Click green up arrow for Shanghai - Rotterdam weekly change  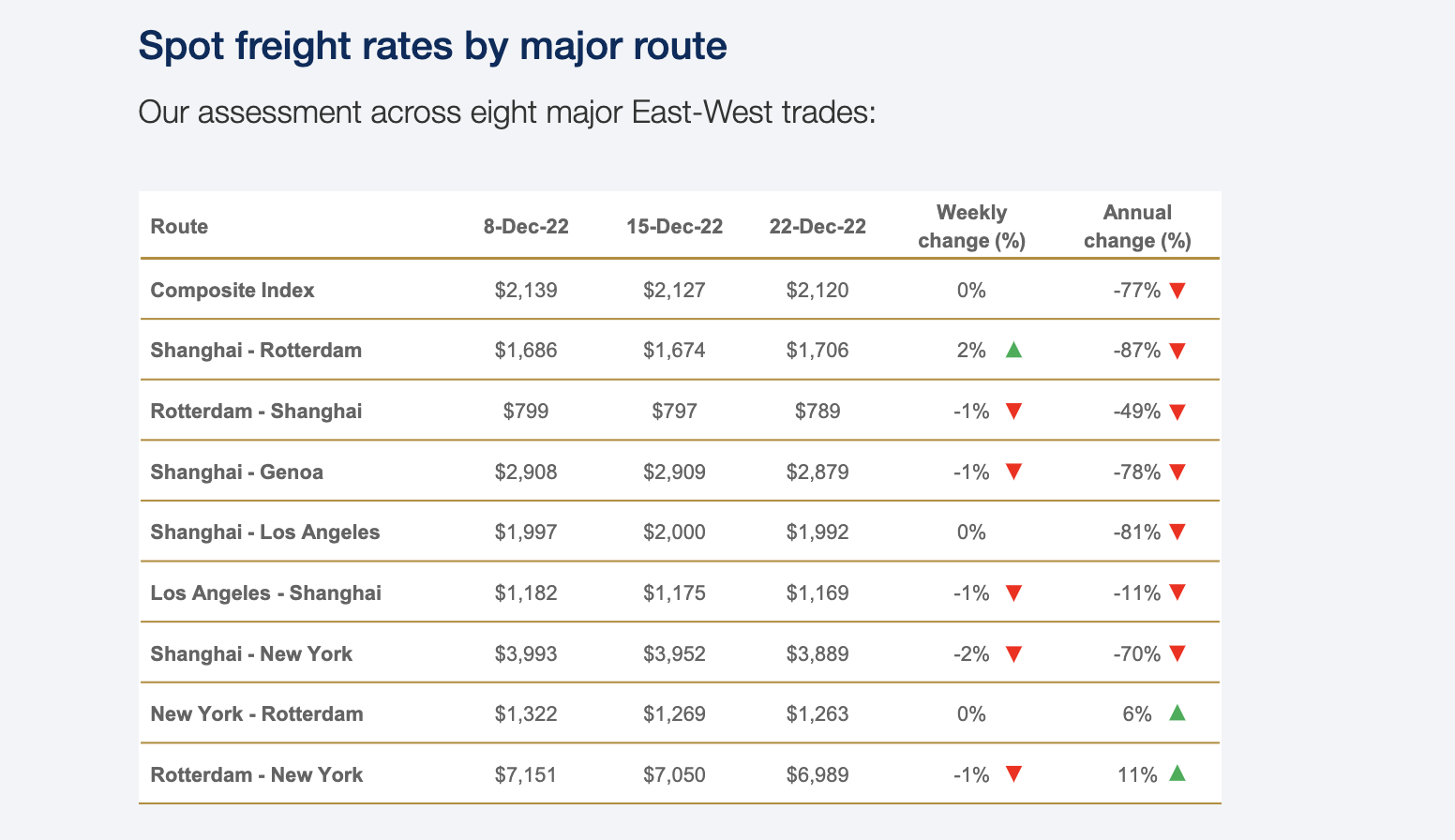tap(1012, 351)
